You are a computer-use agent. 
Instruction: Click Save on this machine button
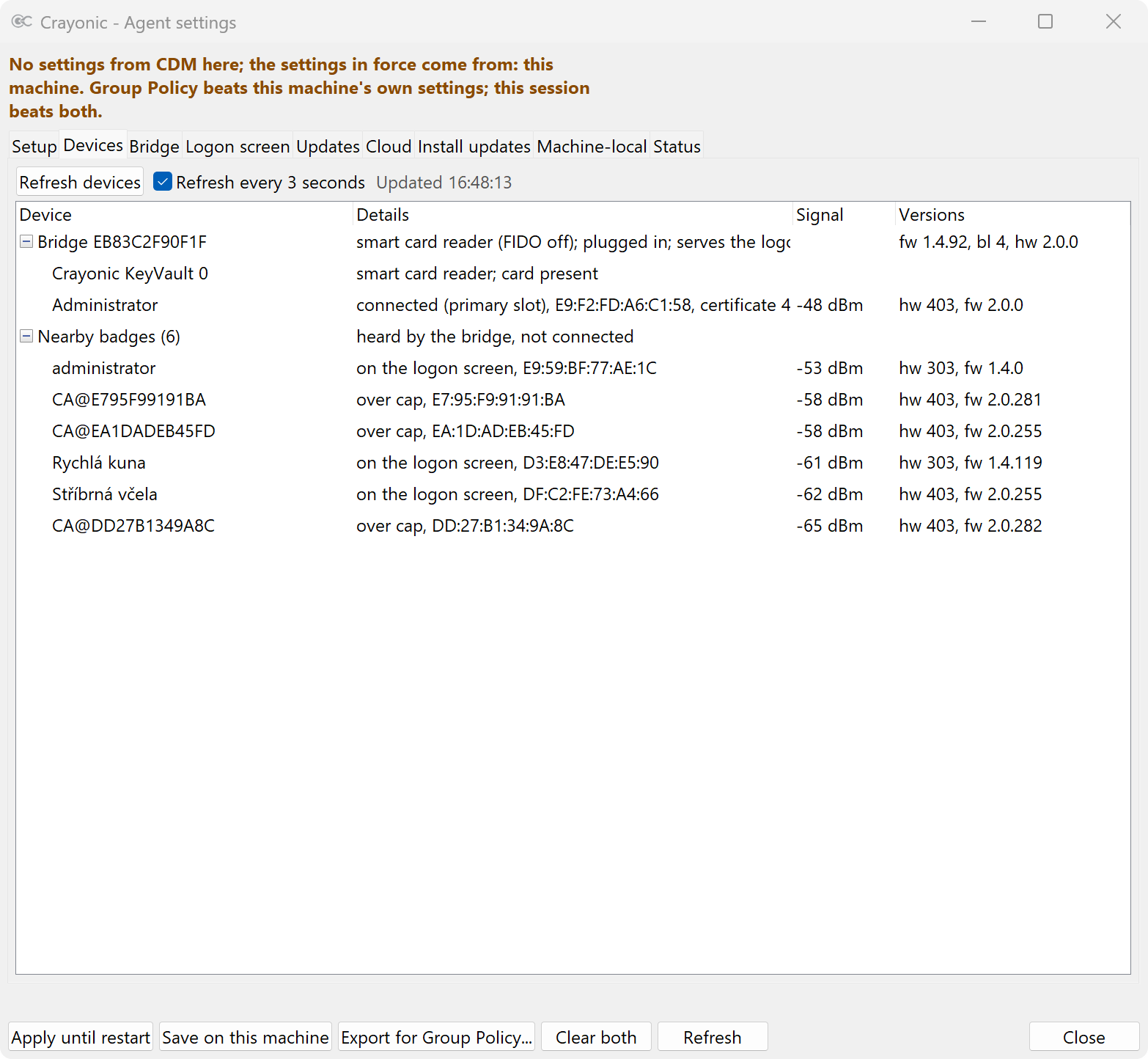coord(246,1037)
